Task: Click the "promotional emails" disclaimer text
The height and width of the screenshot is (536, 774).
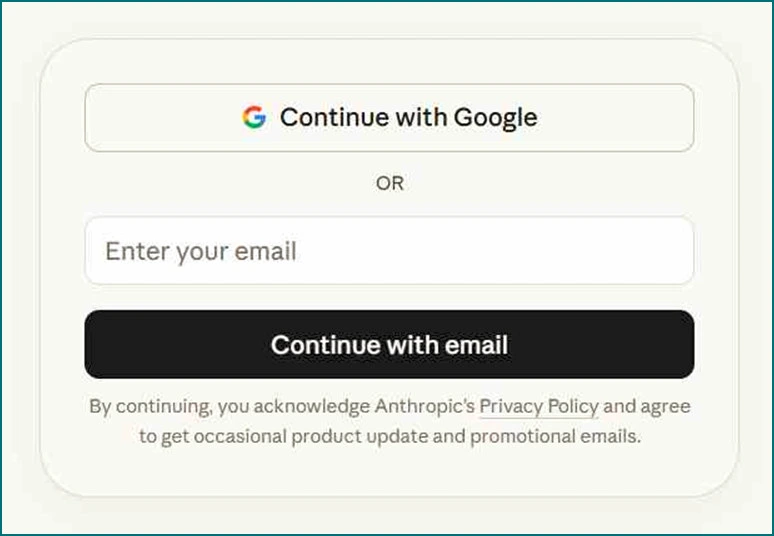Action: pyautogui.click(x=555, y=437)
